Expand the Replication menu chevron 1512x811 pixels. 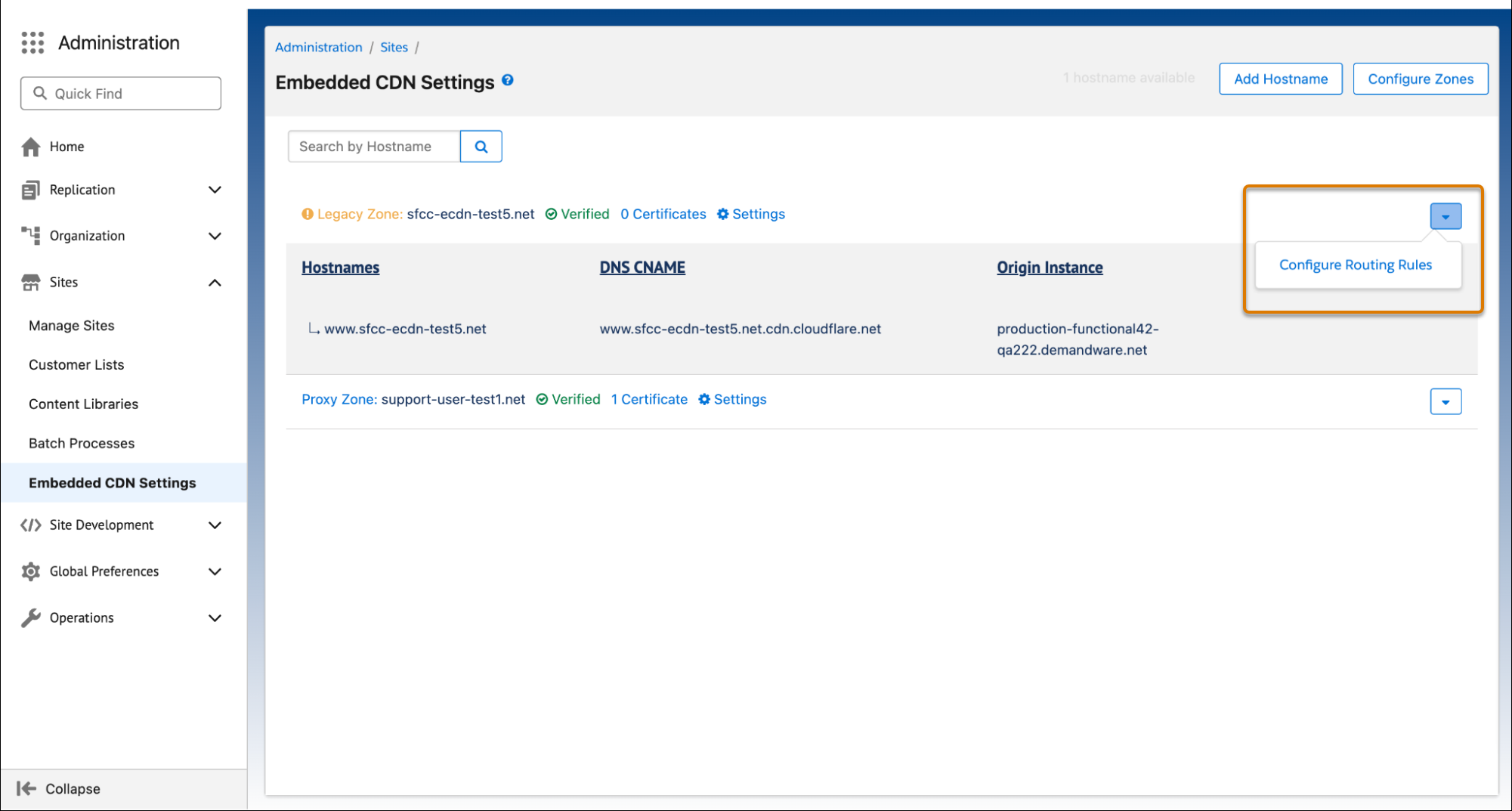(215, 190)
